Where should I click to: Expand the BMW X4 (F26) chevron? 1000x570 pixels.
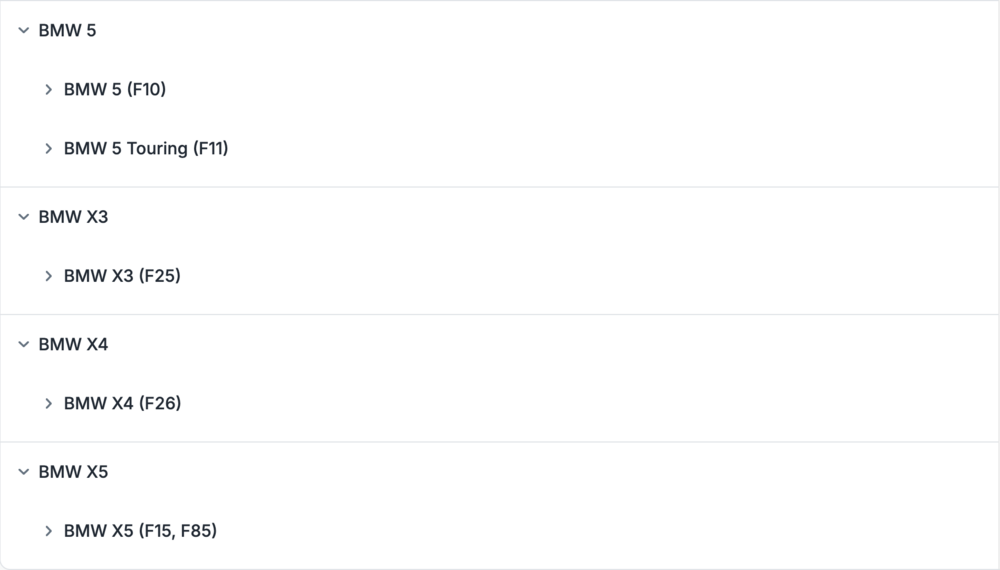pos(48,404)
